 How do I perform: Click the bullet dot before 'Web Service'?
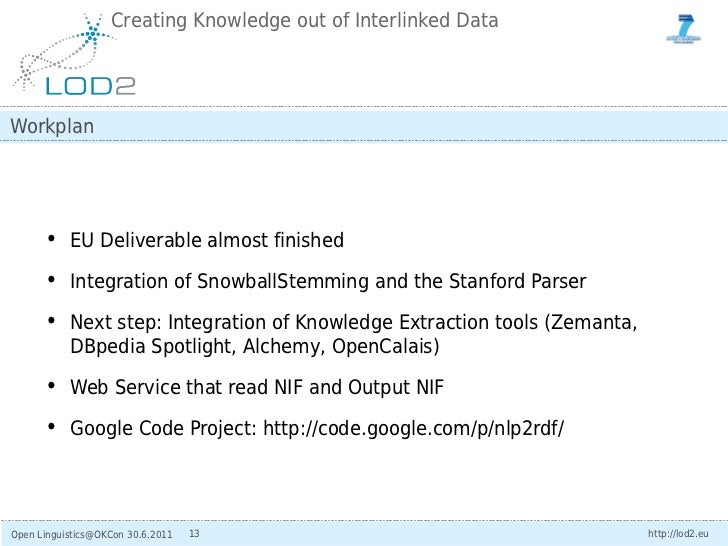[49, 387]
